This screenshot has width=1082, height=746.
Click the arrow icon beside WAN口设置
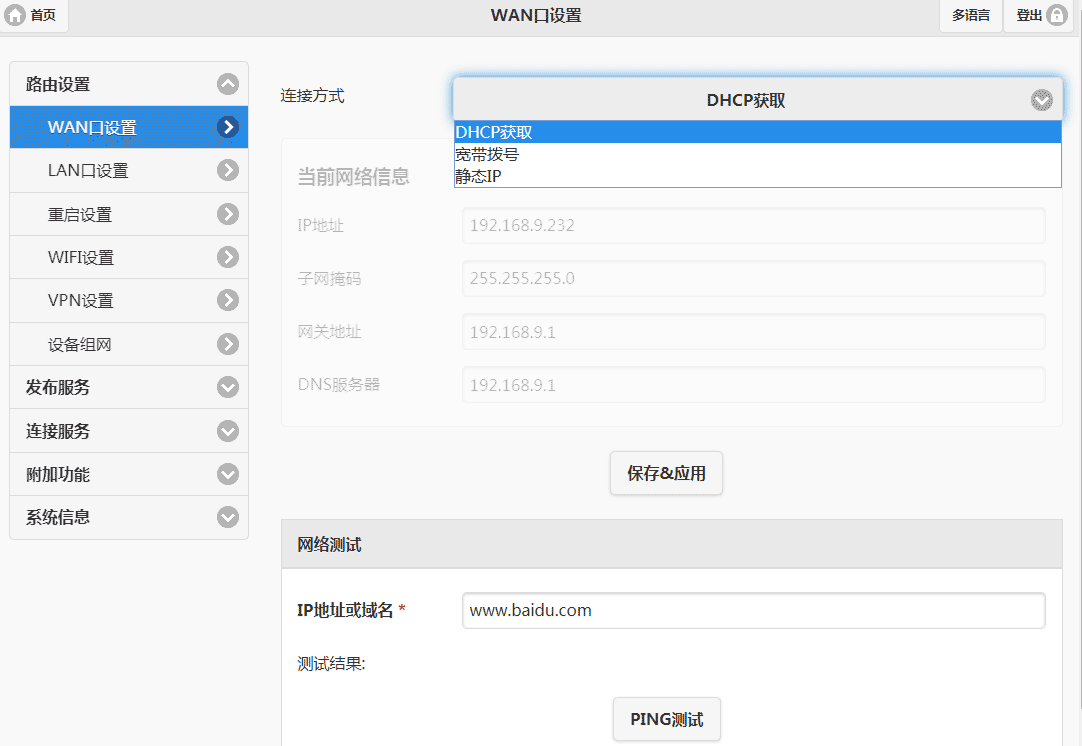coord(228,127)
